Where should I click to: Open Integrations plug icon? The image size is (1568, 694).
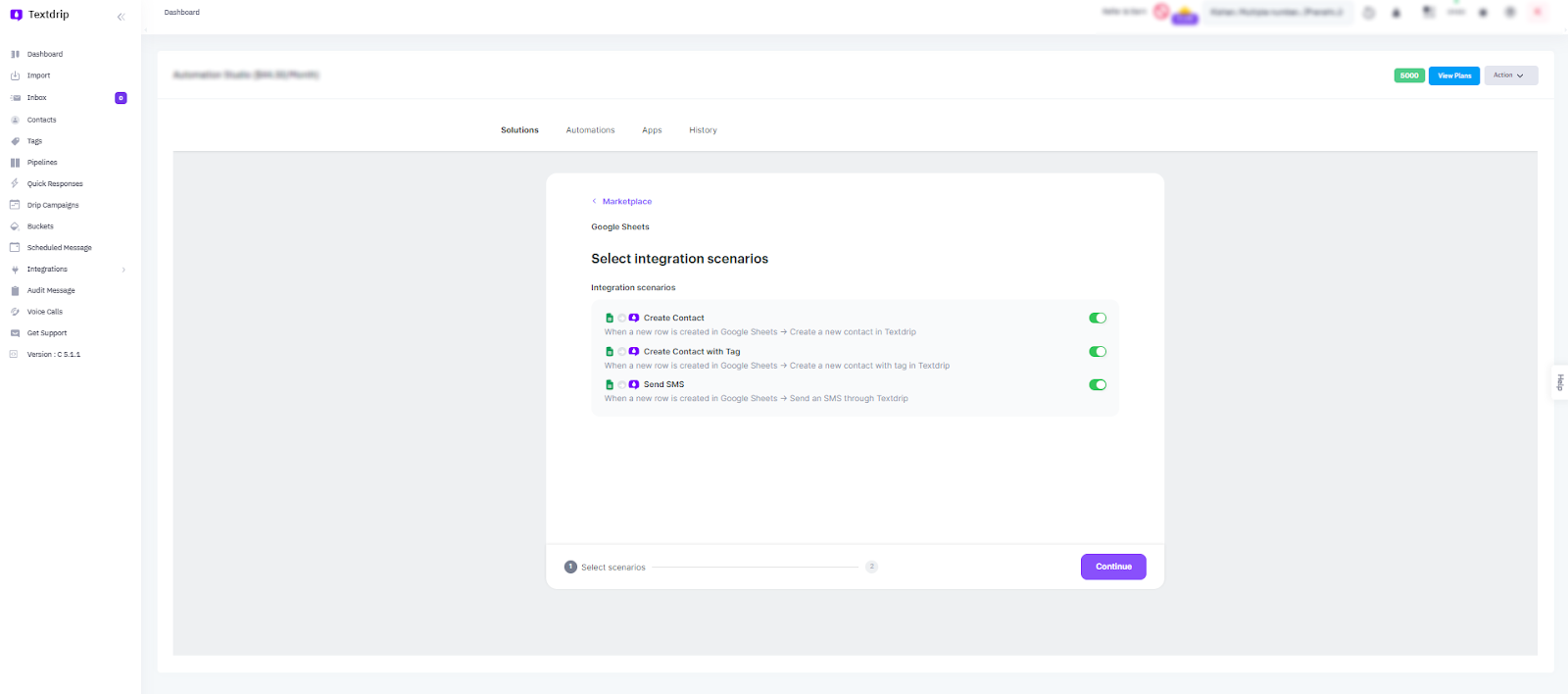15,270
